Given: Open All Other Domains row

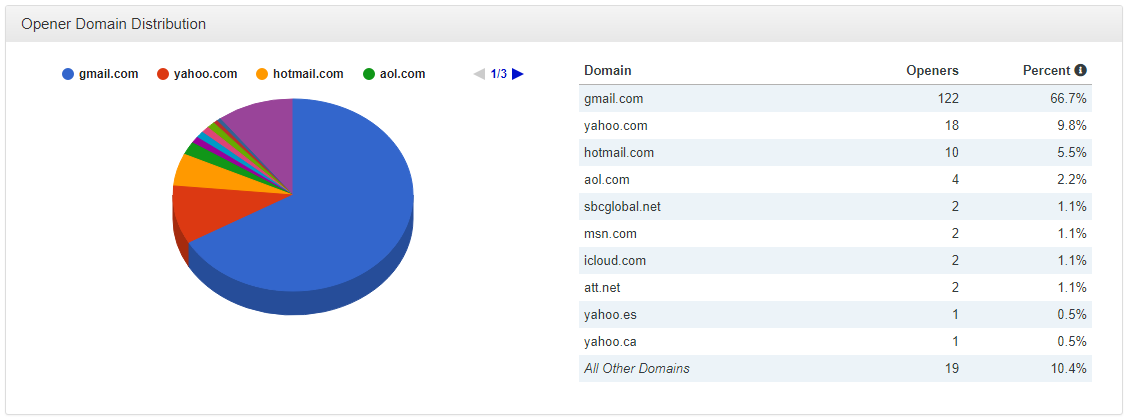Looking at the screenshot, I should click(637, 368).
